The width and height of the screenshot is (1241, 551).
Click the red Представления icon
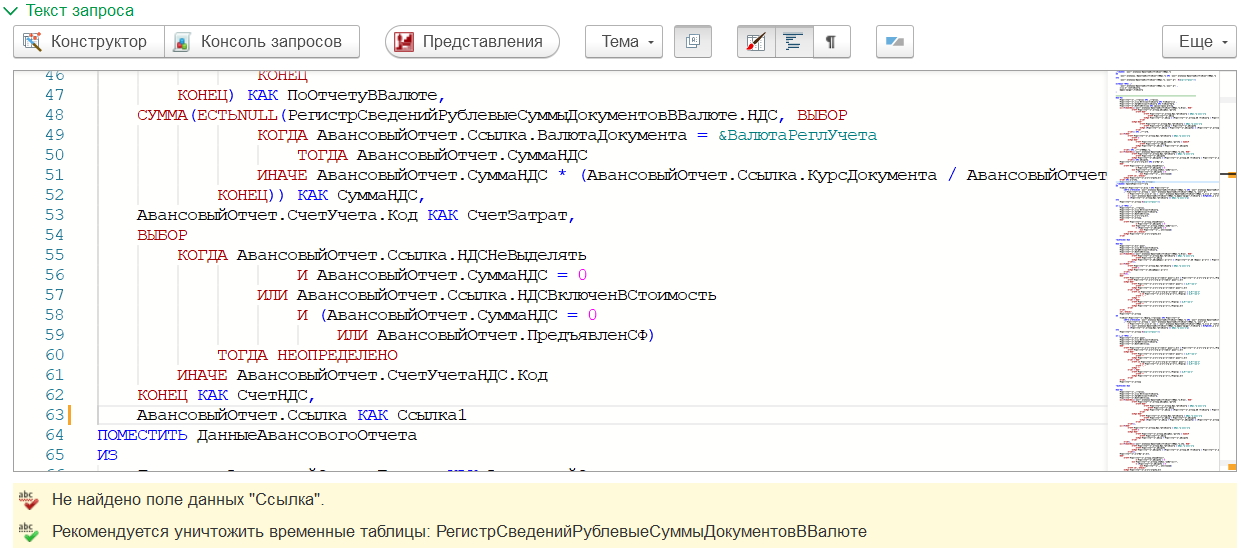point(404,42)
